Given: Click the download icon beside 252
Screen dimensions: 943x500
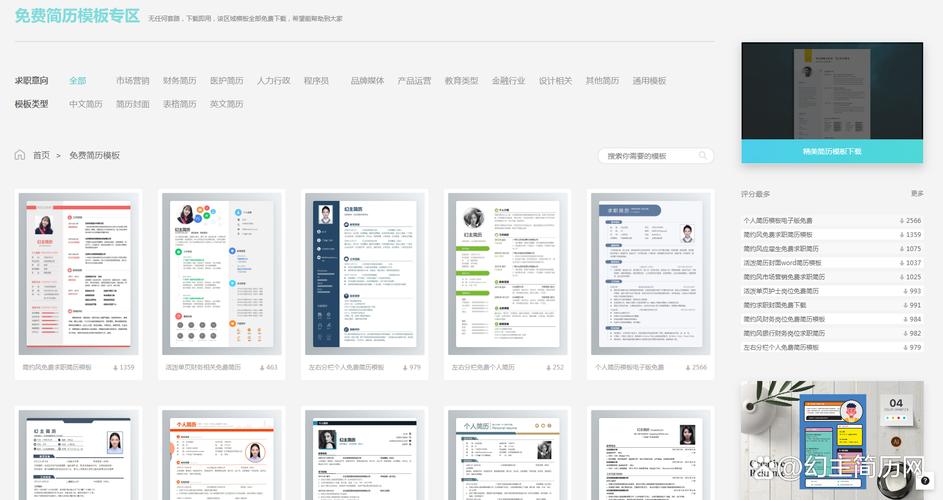Looking at the screenshot, I should [x=548, y=367].
